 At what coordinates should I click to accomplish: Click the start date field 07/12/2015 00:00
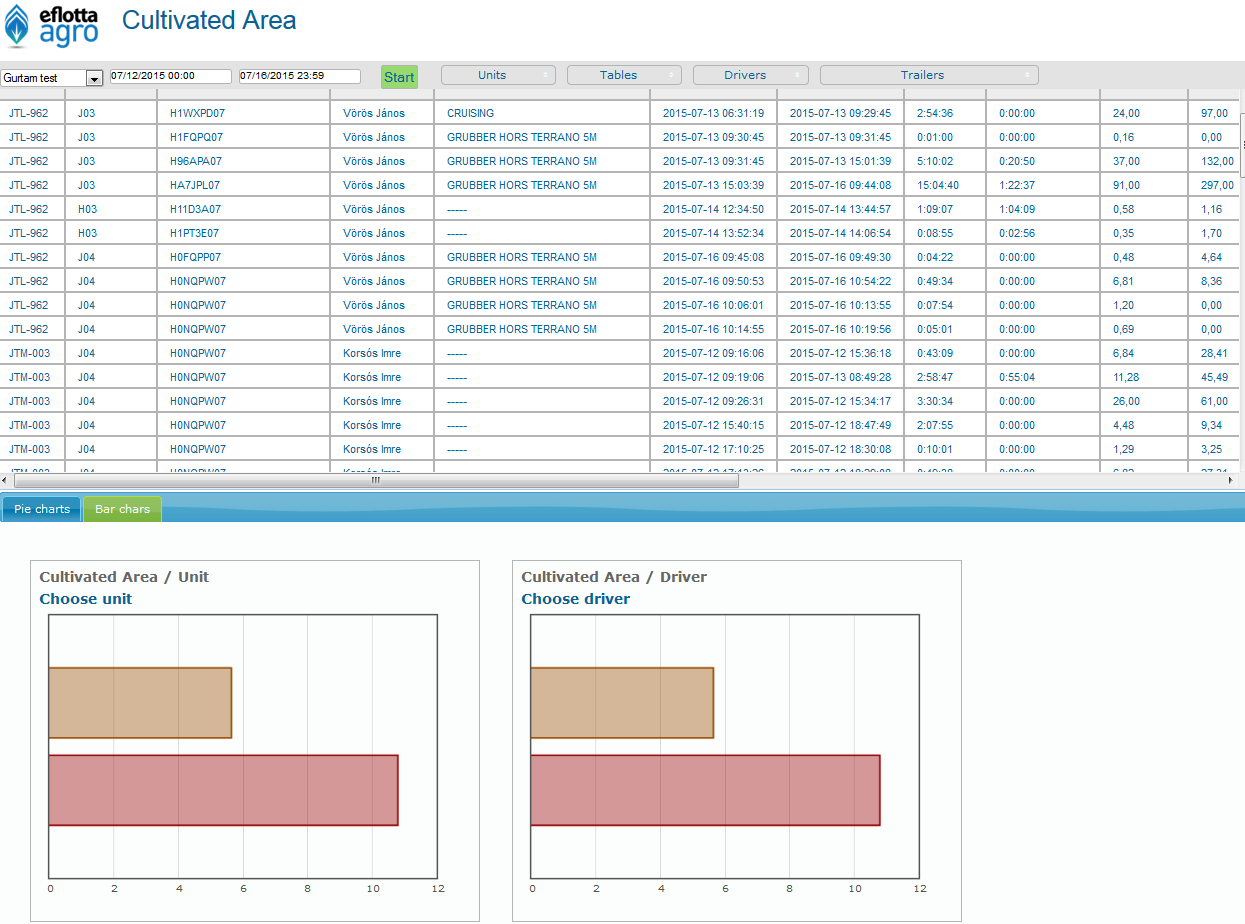coord(170,76)
